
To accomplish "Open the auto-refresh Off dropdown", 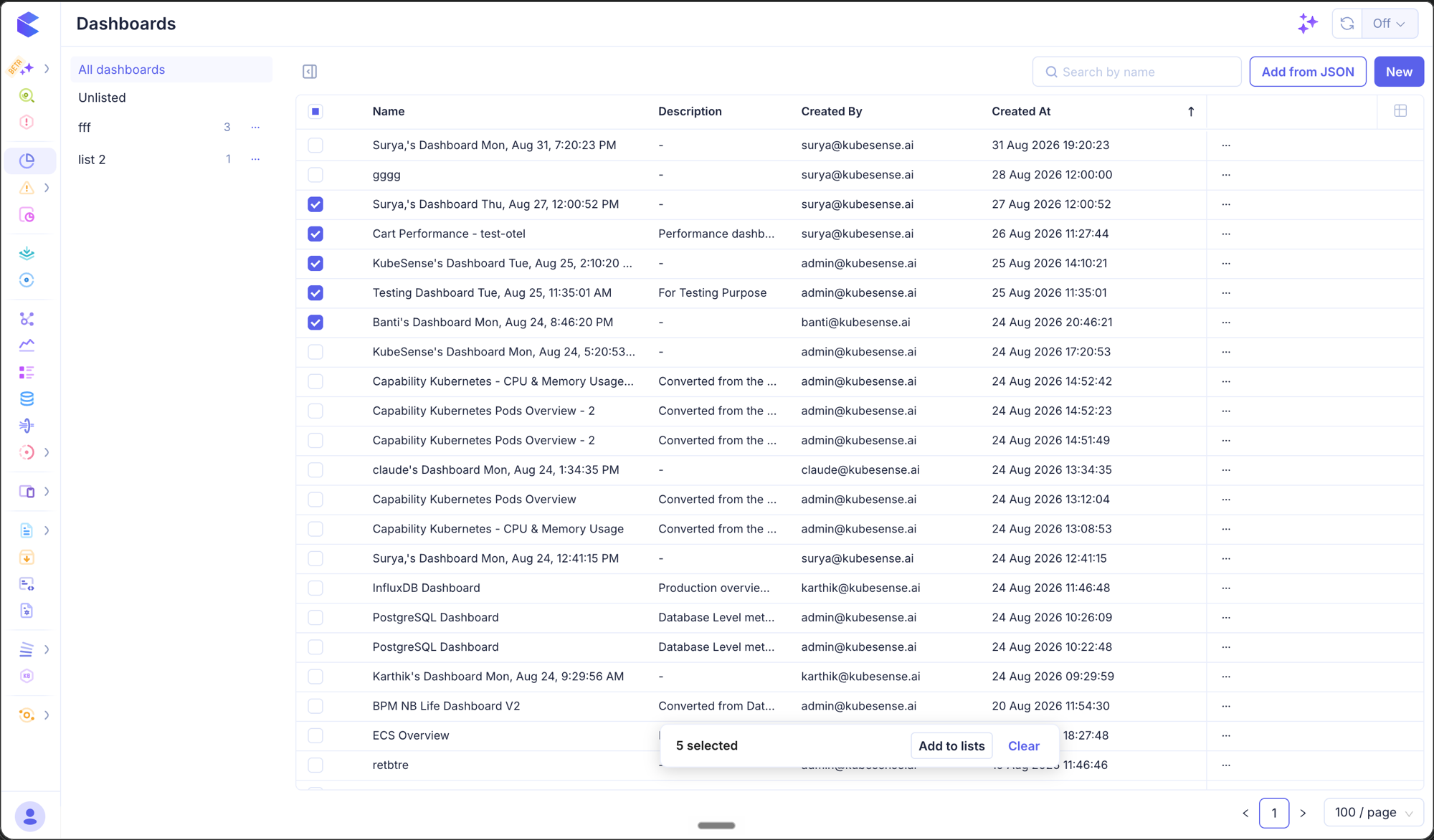I will [x=1390, y=24].
